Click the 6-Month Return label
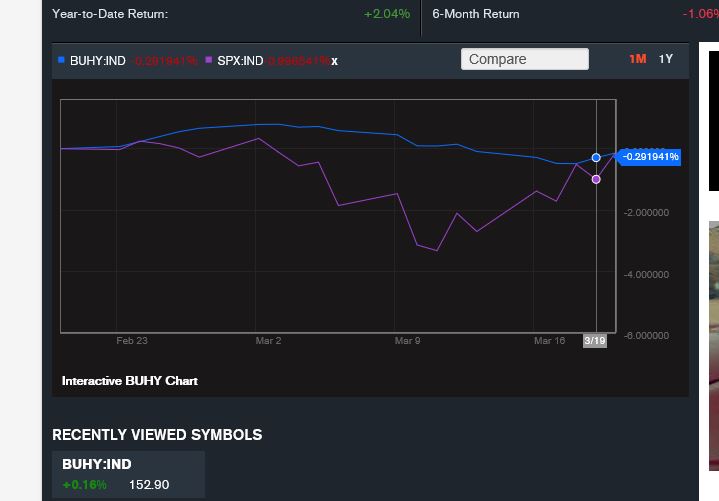 476,14
